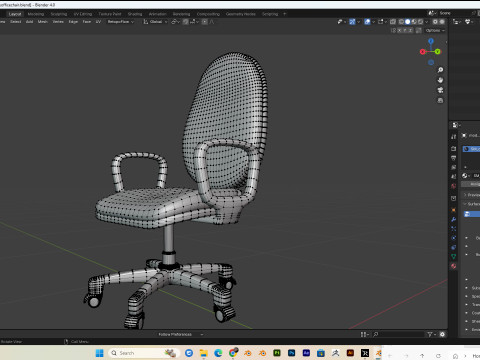Open the green Object Data tab icon

453,257
